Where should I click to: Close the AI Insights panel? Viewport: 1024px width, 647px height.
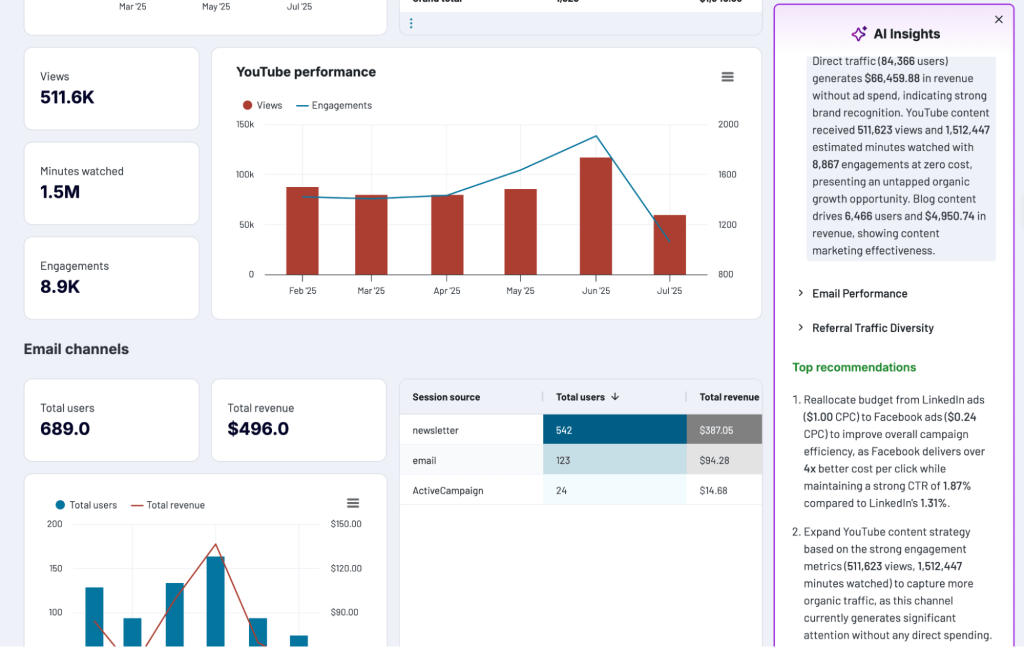999,20
